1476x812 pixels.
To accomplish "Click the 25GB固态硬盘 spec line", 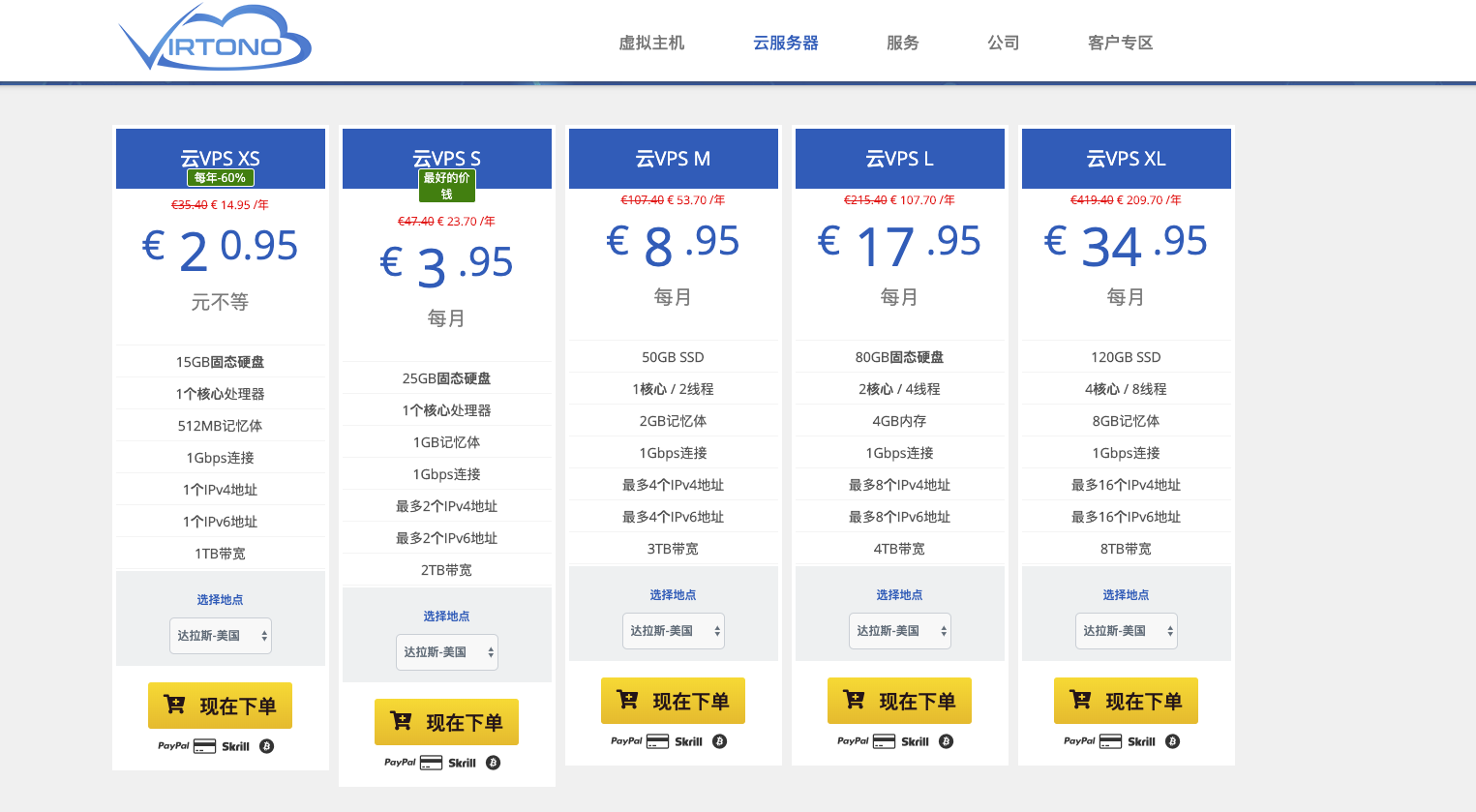I will coord(447,378).
